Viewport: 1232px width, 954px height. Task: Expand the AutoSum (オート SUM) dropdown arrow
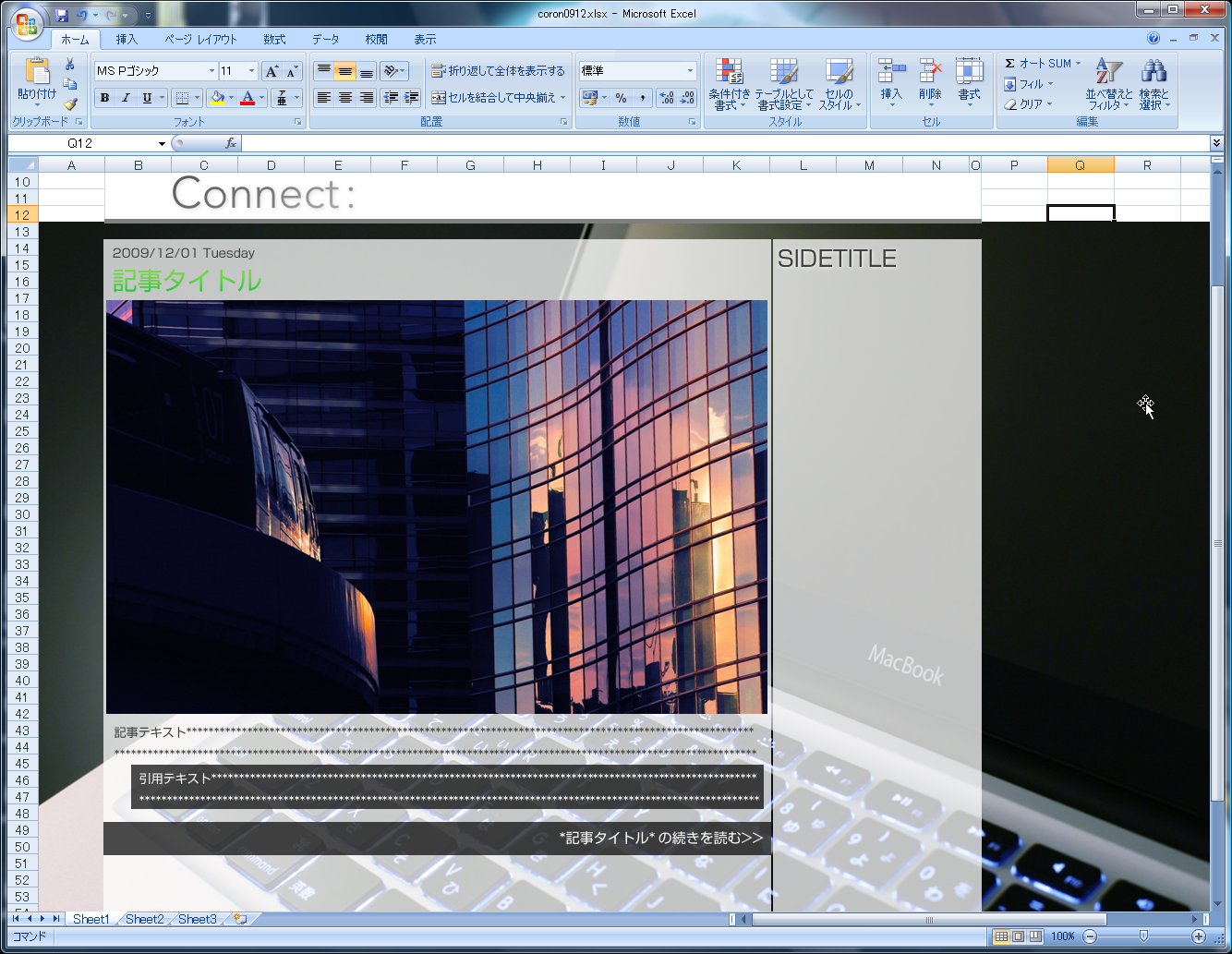click(x=1078, y=64)
